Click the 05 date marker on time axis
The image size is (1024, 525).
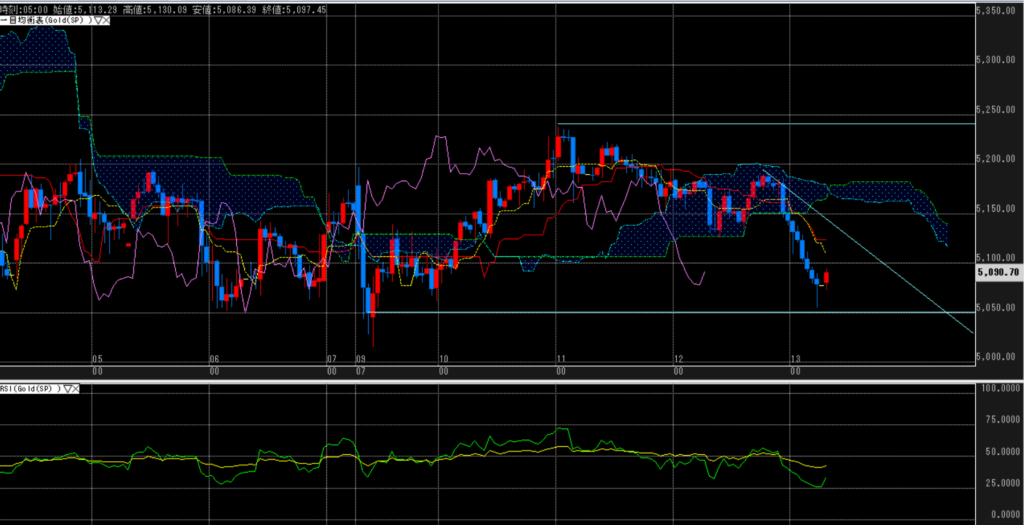pyautogui.click(x=96, y=358)
